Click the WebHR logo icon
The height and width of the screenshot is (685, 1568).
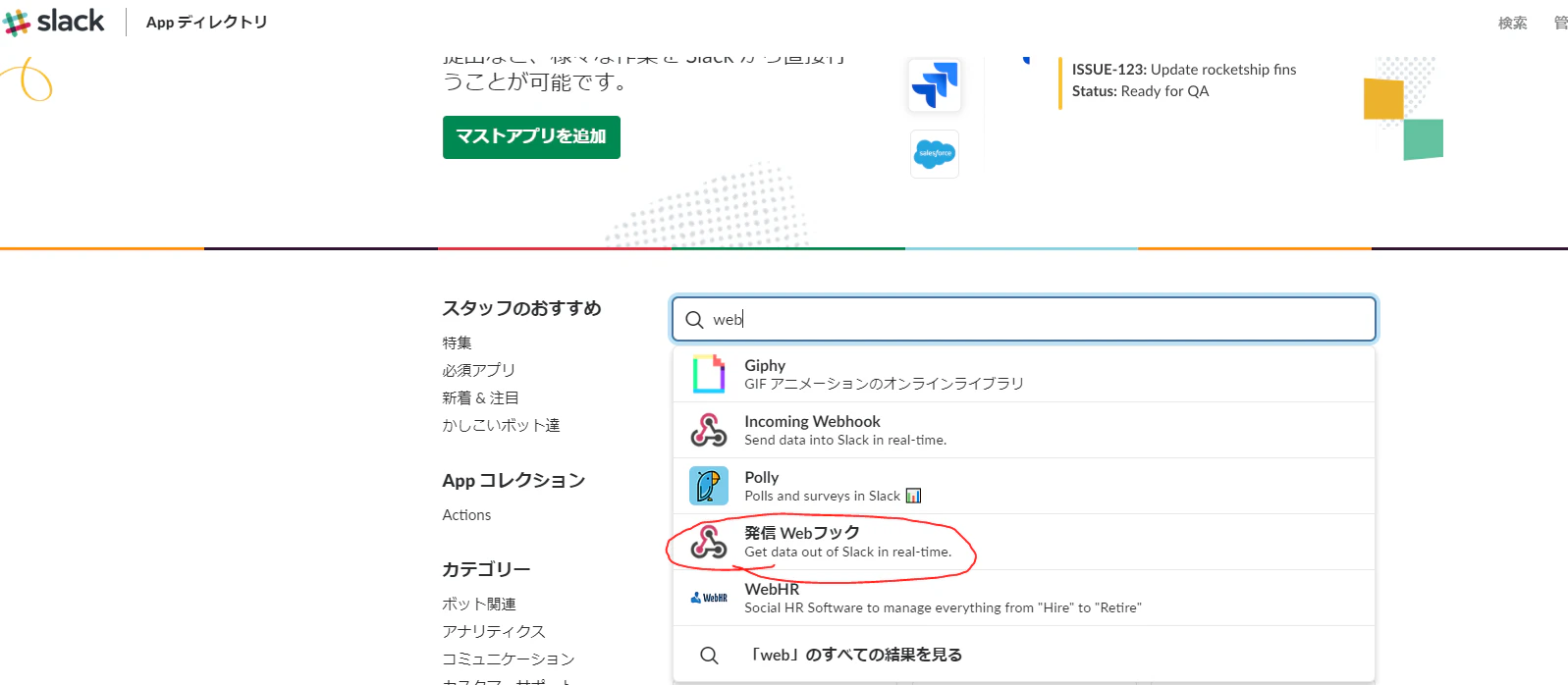[709, 598]
